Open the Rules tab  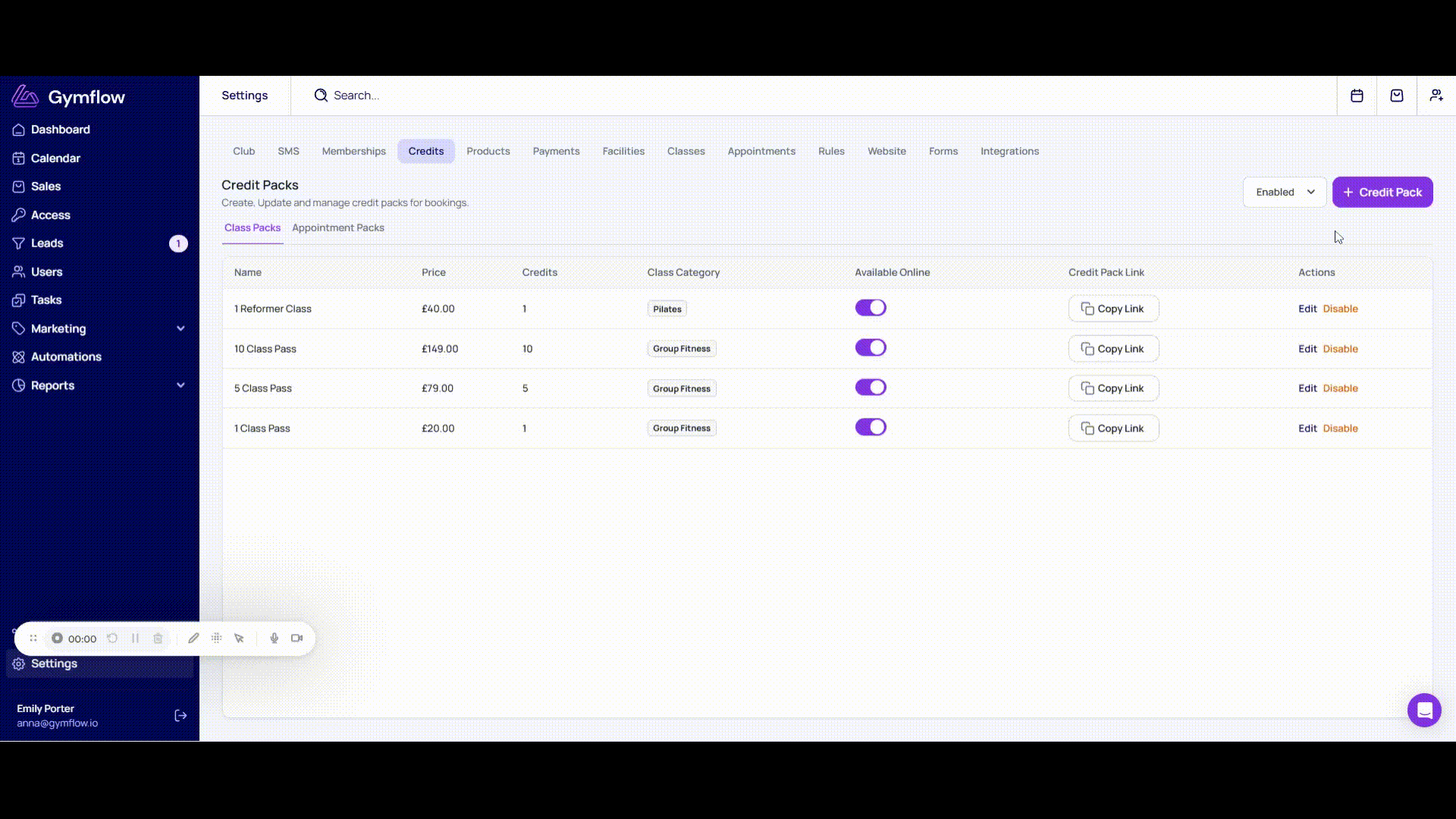(x=831, y=152)
